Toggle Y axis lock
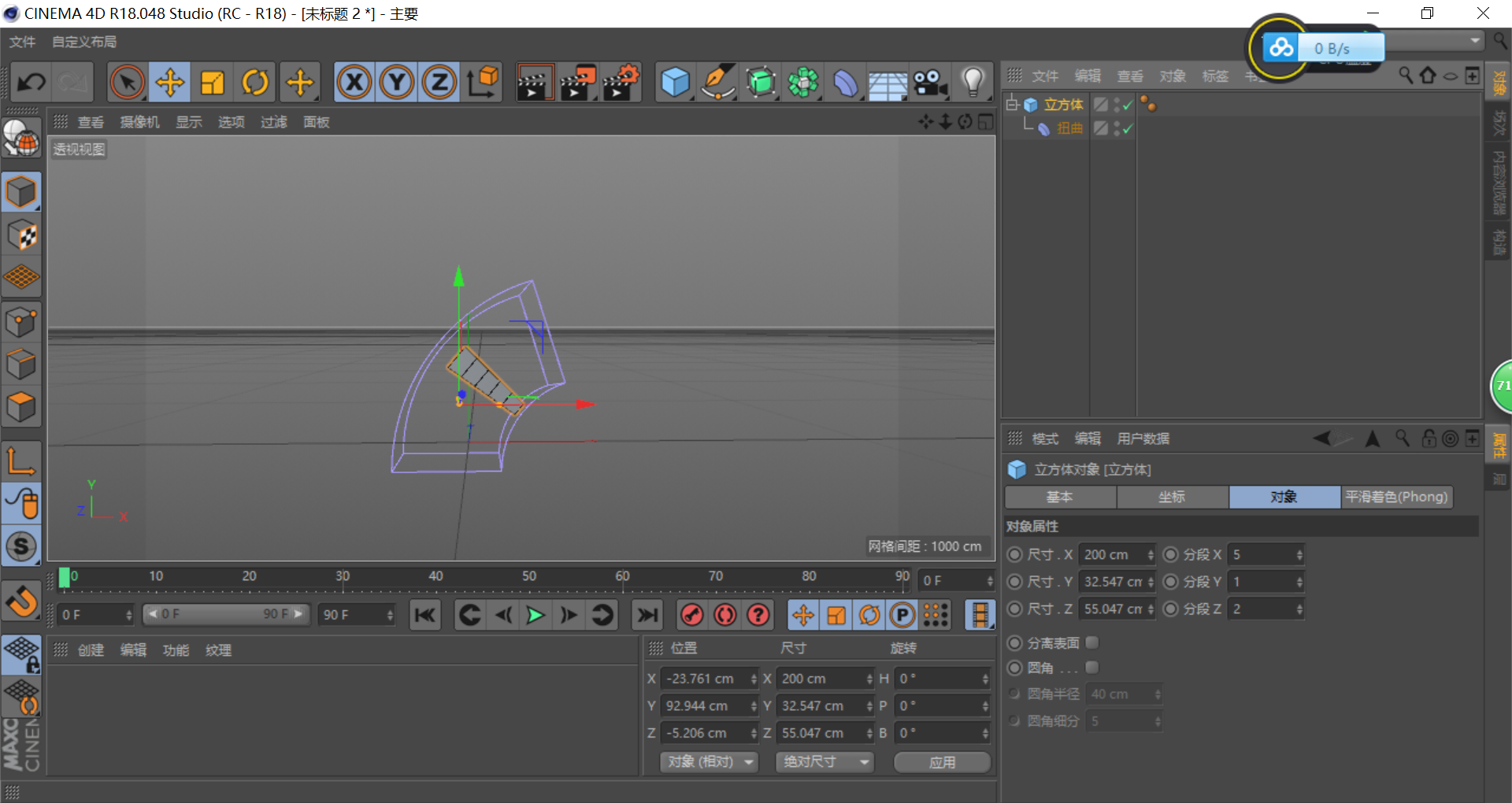1512x803 pixels. pyautogui.click(x=397, y=82)
